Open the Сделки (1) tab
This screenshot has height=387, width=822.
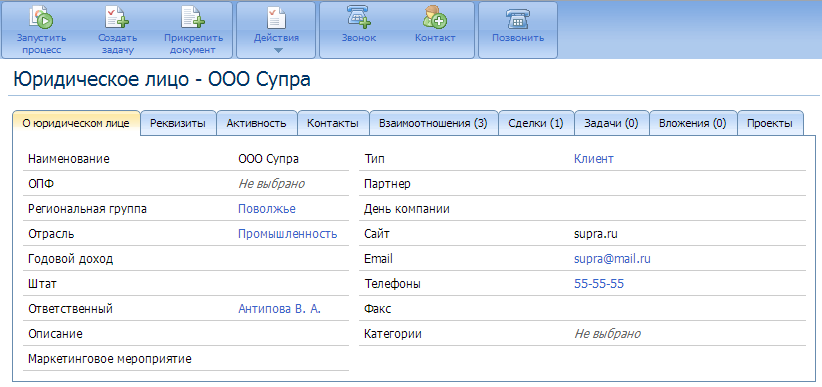(x=536, y=124)
